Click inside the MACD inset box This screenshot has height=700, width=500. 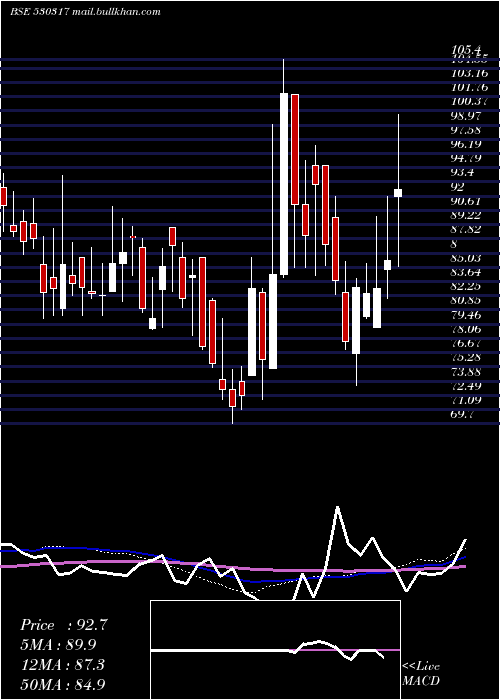coord(275,650)
